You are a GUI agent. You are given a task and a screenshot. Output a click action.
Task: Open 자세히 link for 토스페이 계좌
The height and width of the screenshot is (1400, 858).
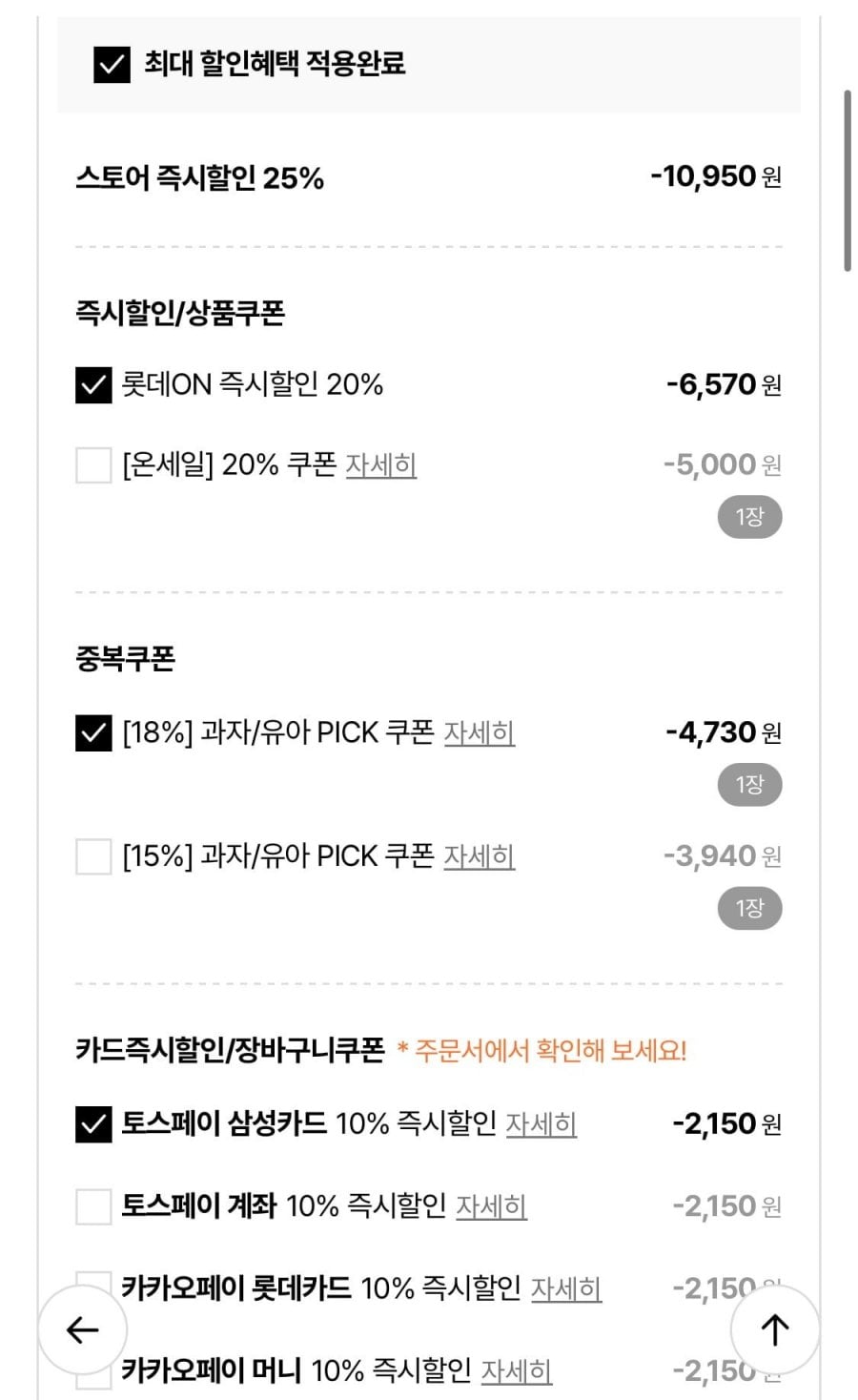pyautogui.click(x=491, y=1206)
